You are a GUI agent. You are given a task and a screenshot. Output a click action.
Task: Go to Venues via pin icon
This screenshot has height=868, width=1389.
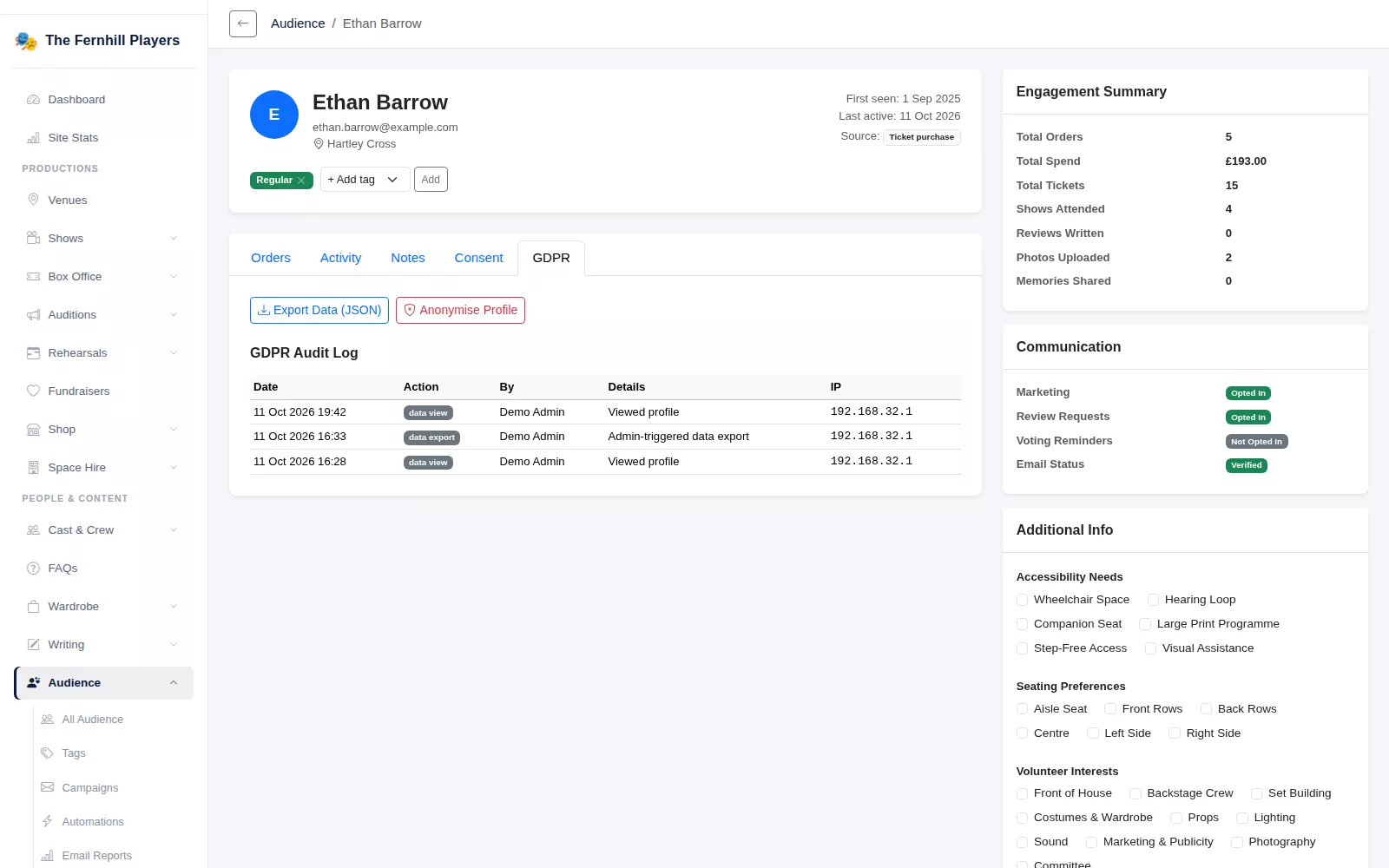(34, 200)
